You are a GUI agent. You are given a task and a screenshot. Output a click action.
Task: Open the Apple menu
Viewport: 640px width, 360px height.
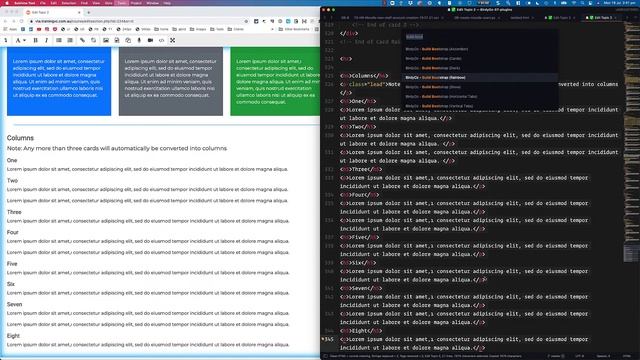pos(7,3)
